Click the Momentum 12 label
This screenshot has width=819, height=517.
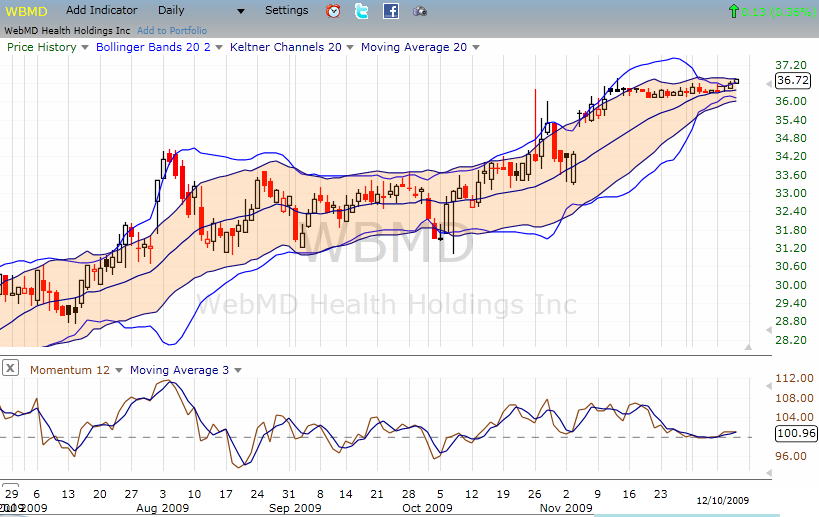pos(70,370)
